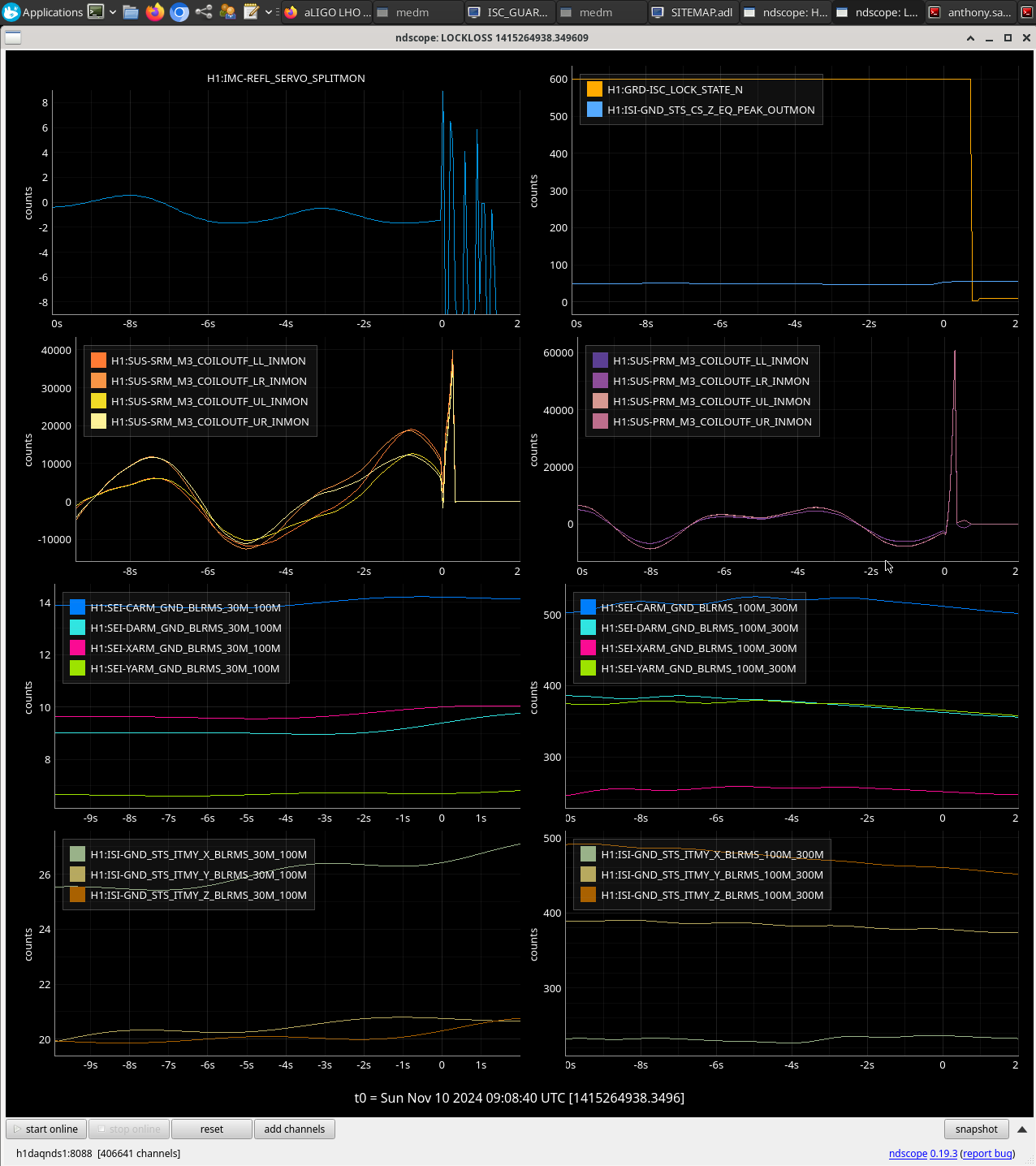This screenshot has width=1036, height=1166.
Task: Click the H1:IMC-REFL_SERVO_SPLITMON plot title
Action: 286,78
